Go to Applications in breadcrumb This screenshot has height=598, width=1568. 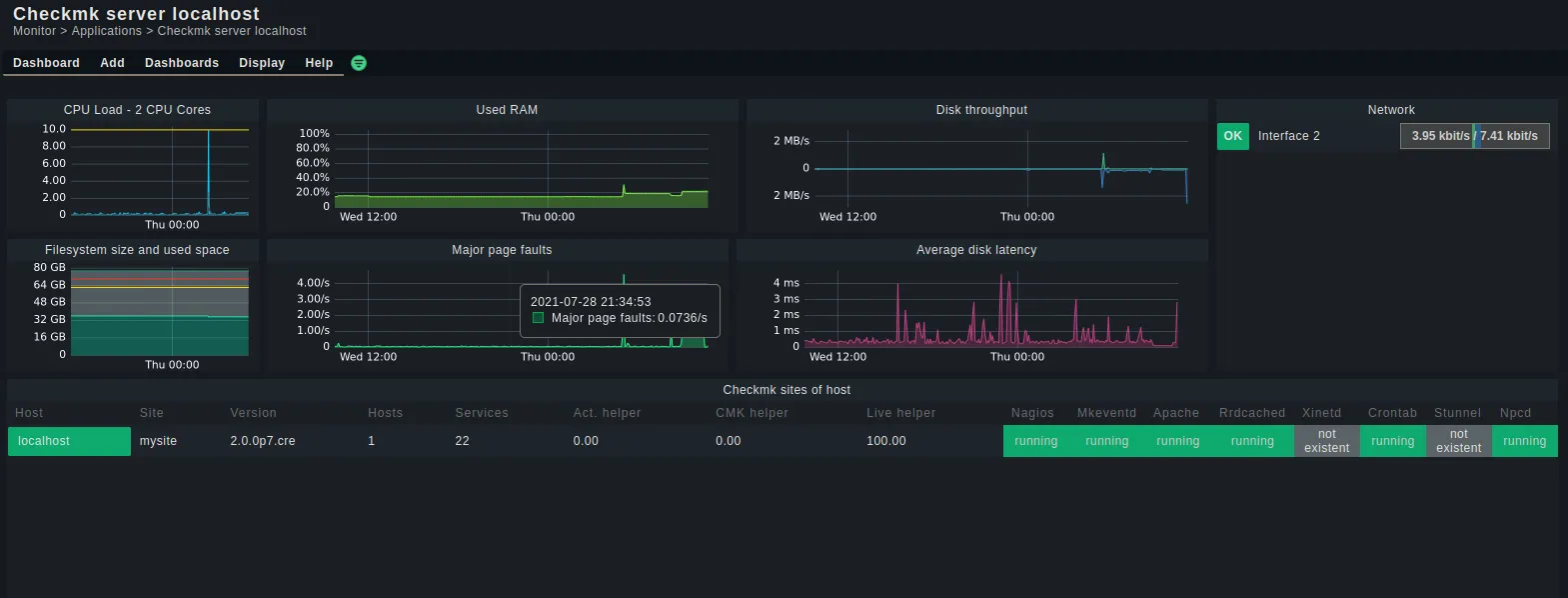tap(107, 31)
